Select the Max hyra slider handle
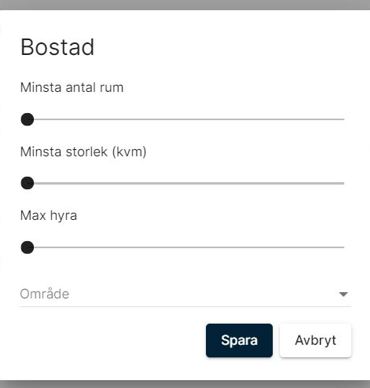 pos(27,248)
